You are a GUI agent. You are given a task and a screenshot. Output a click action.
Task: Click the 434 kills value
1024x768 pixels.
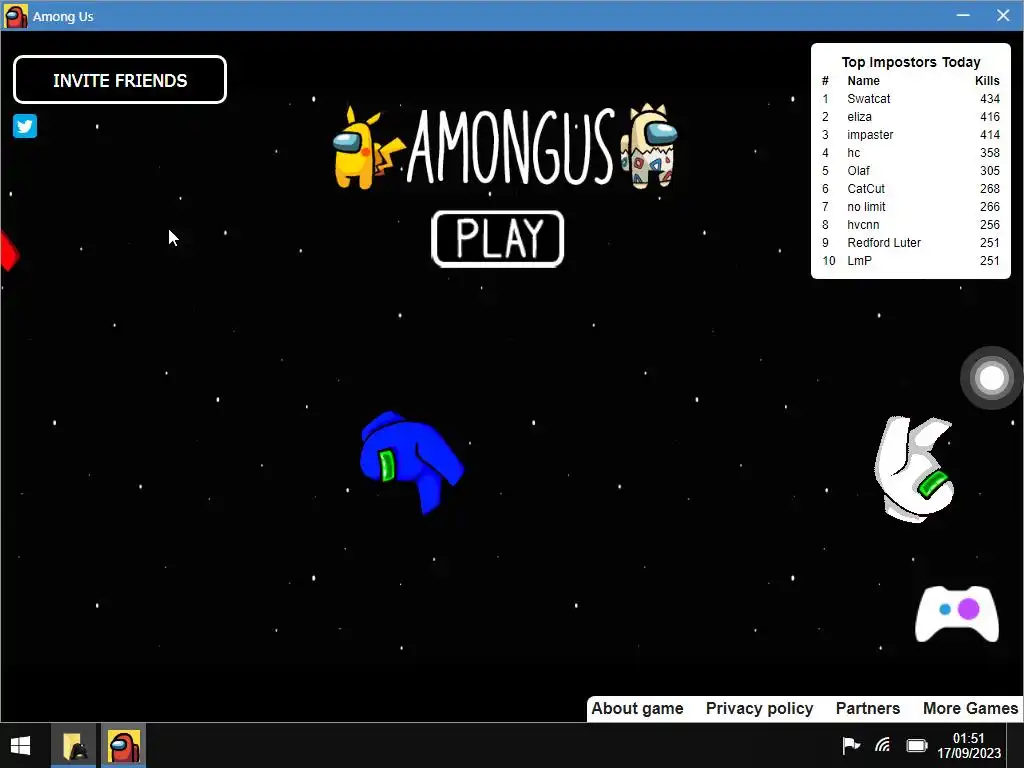coord(989,99)
